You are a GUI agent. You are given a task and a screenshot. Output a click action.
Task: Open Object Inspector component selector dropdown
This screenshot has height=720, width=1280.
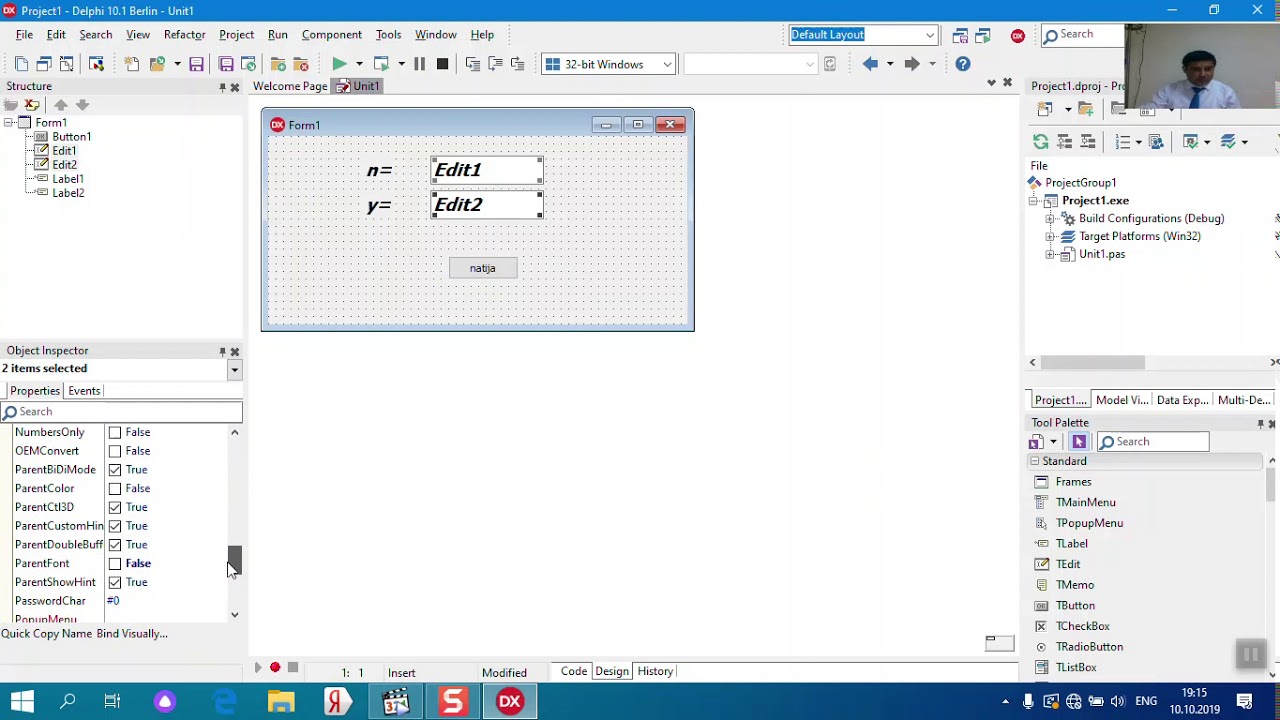[234, 370]
